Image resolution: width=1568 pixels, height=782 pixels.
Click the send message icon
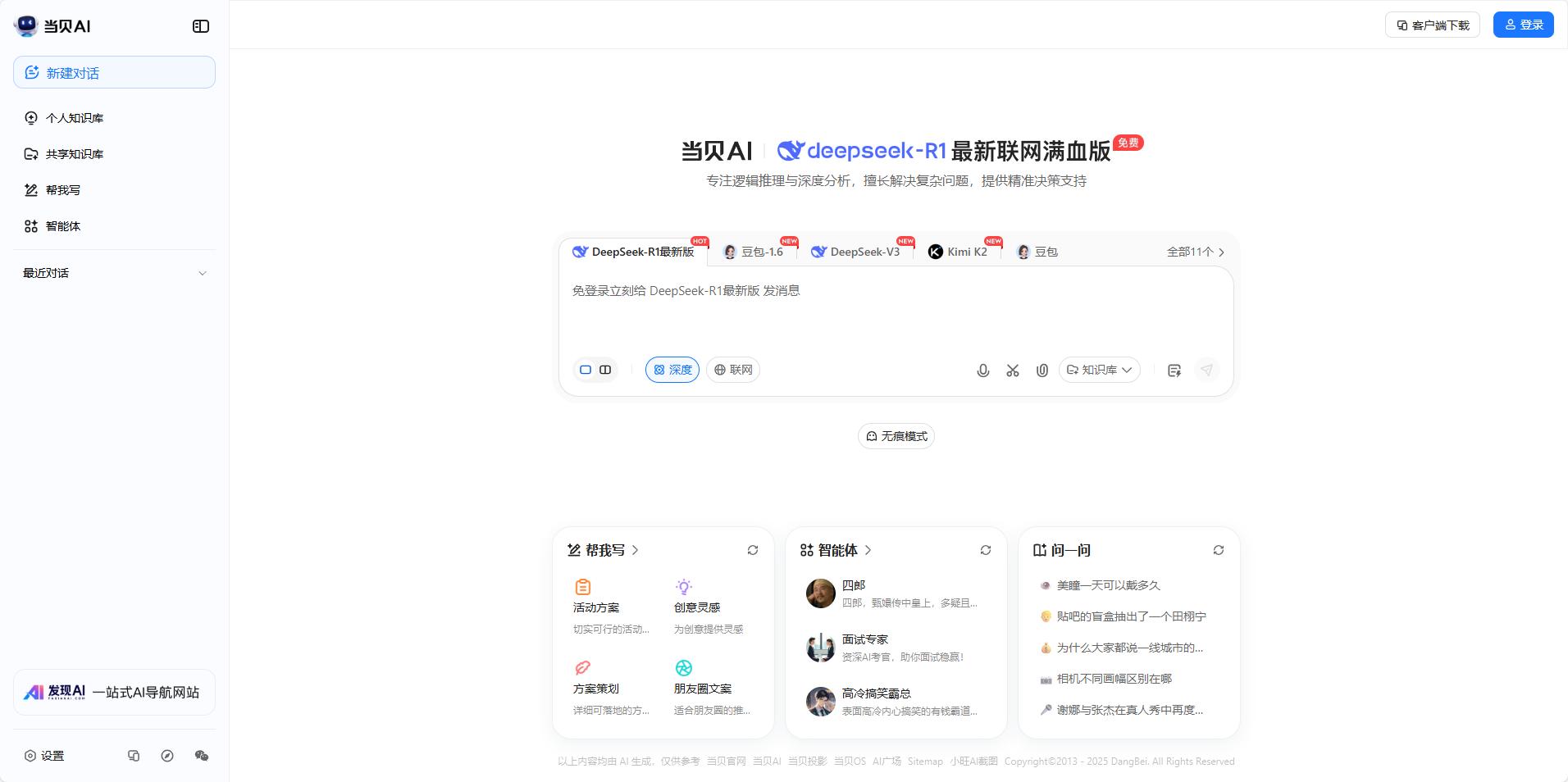click(x=1206, y=371)
